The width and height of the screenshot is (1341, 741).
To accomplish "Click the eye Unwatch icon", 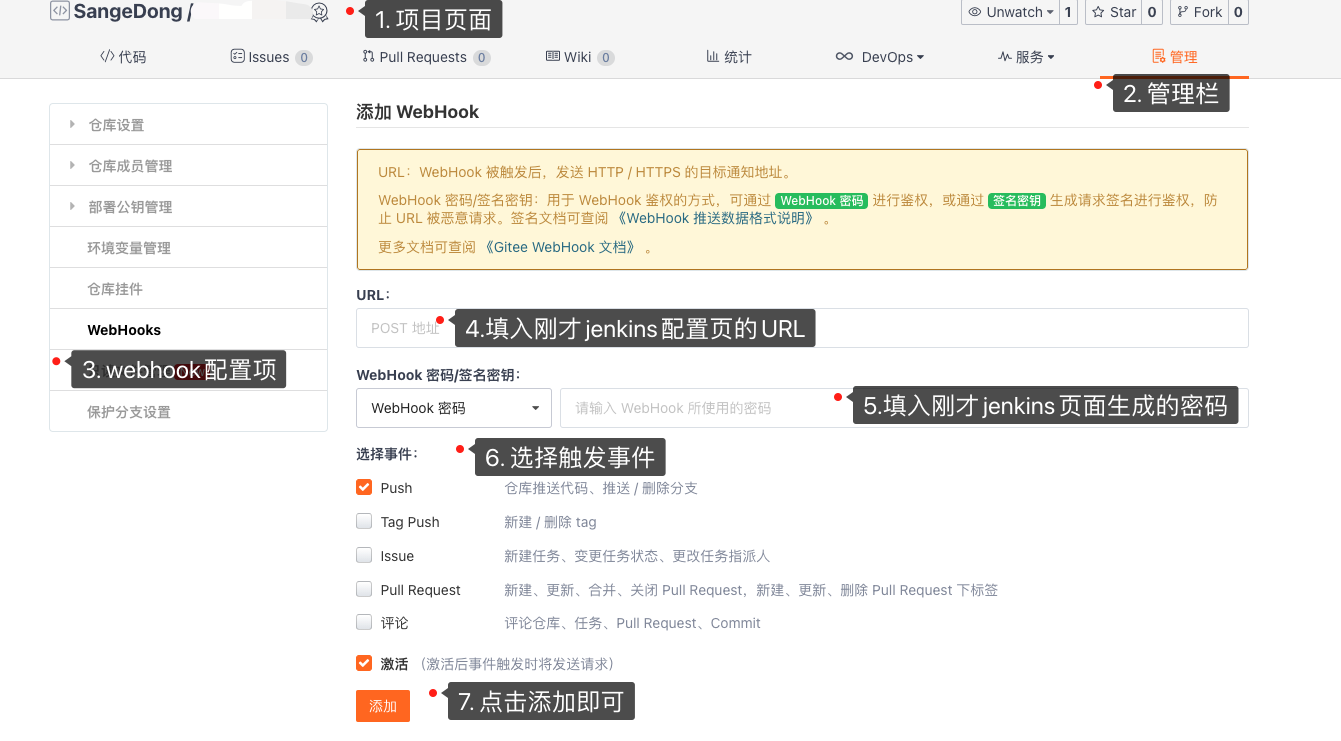I will tap(975, 12).
